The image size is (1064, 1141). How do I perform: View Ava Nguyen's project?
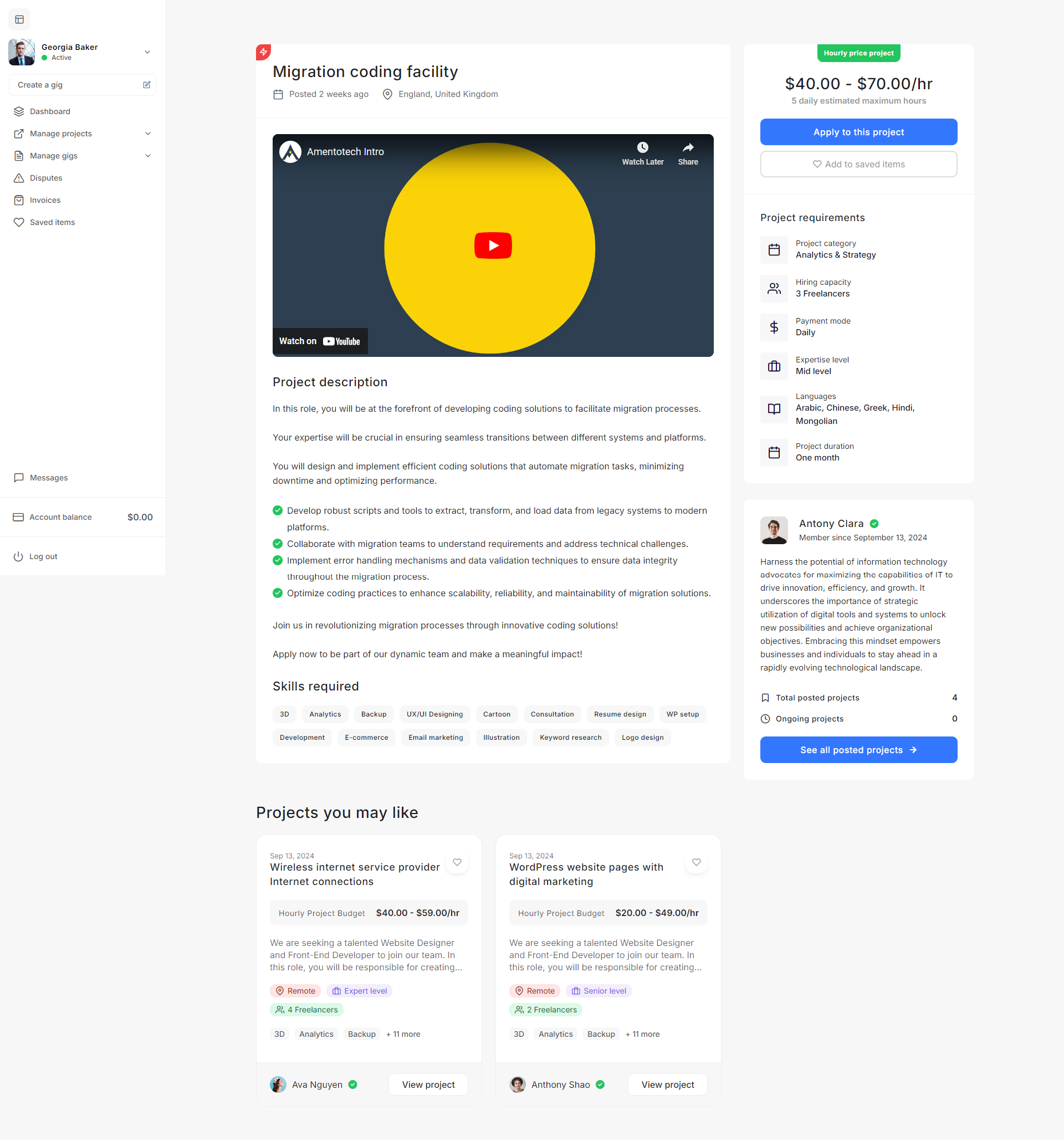click(x=428, y=1084)
